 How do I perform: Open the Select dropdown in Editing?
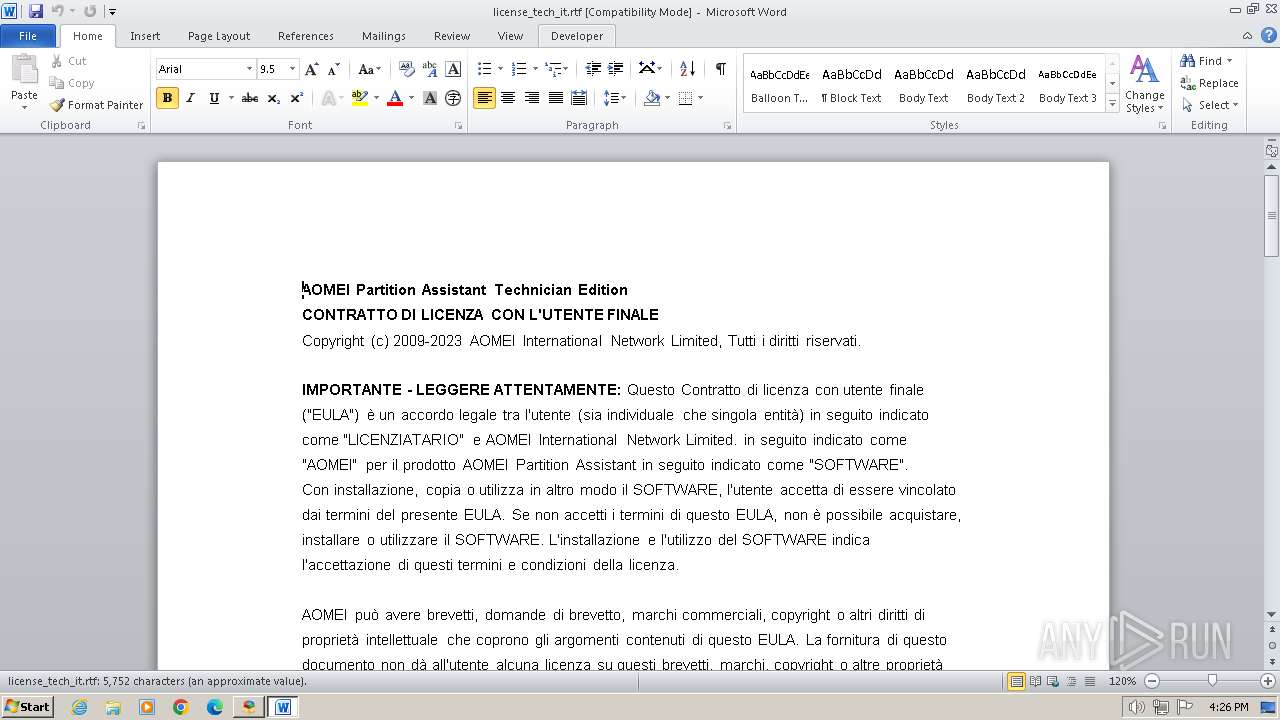pyautogui.click(x=1208, y=105)
